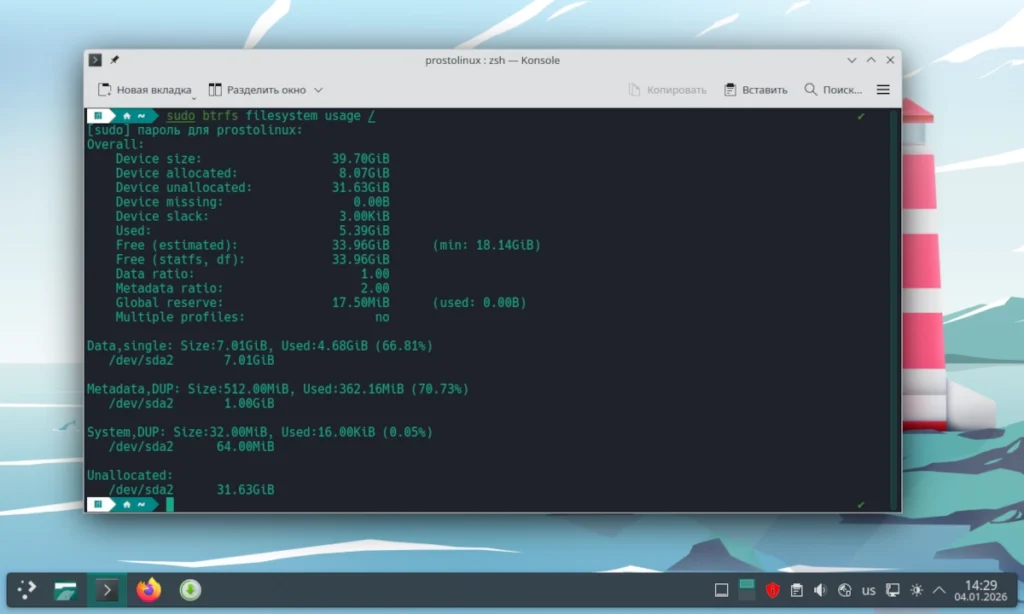
Task: Click the '[sudo] пароль для prostolinux:' line
Action: point(195,130)
